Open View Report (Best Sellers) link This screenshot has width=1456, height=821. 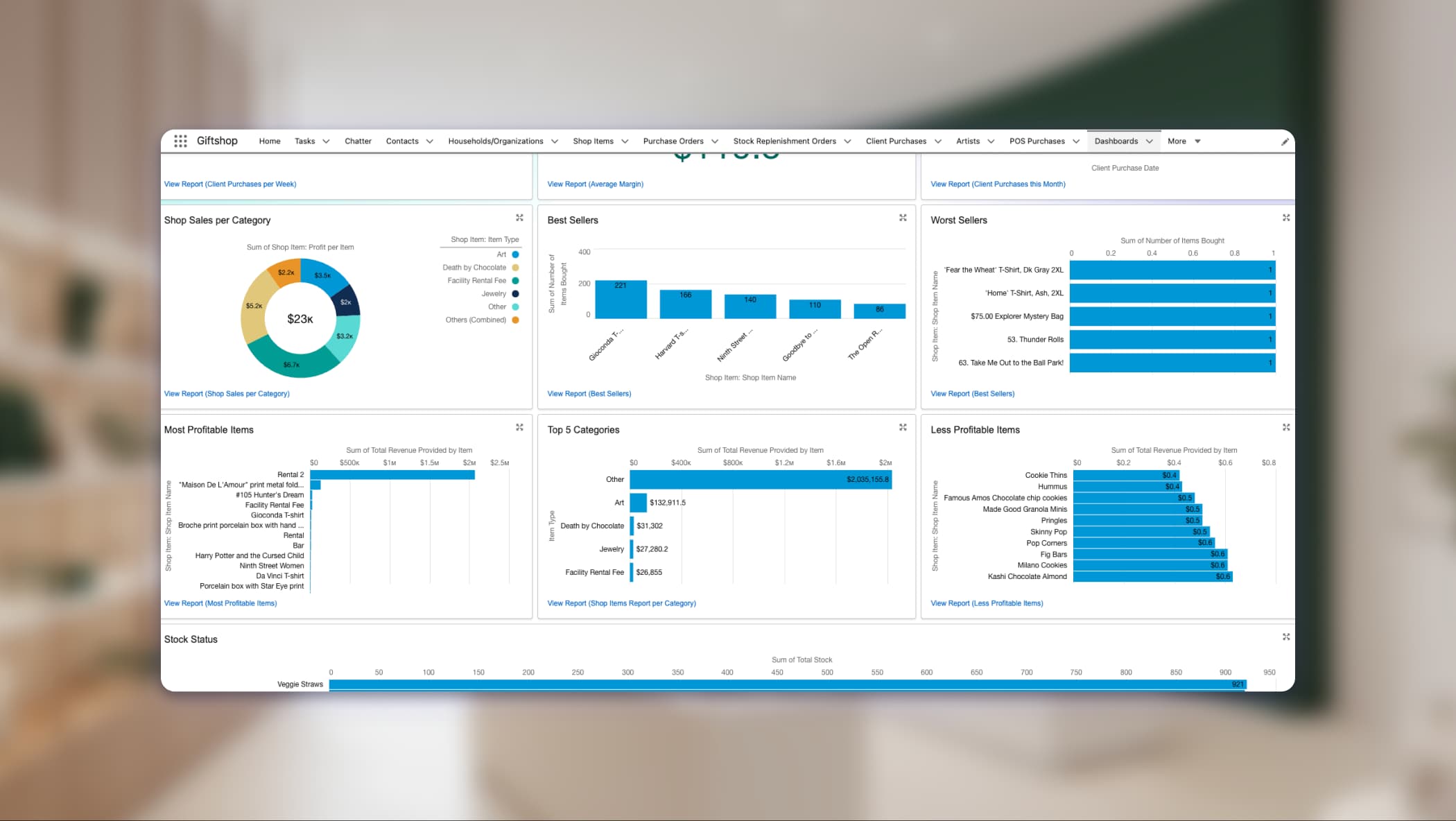click(589, 393)
